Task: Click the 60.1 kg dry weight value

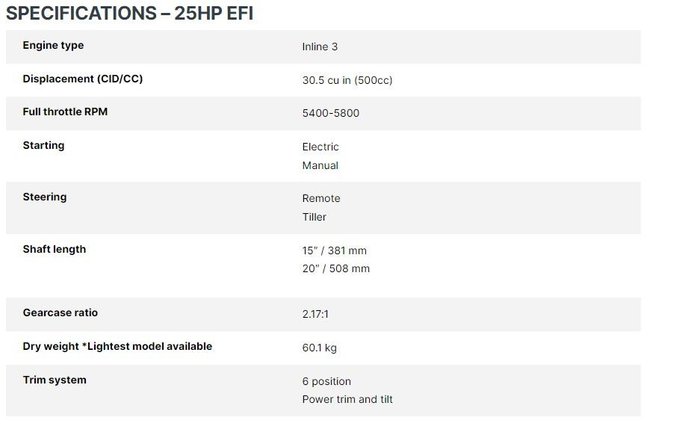Action: tap(320, 348)
